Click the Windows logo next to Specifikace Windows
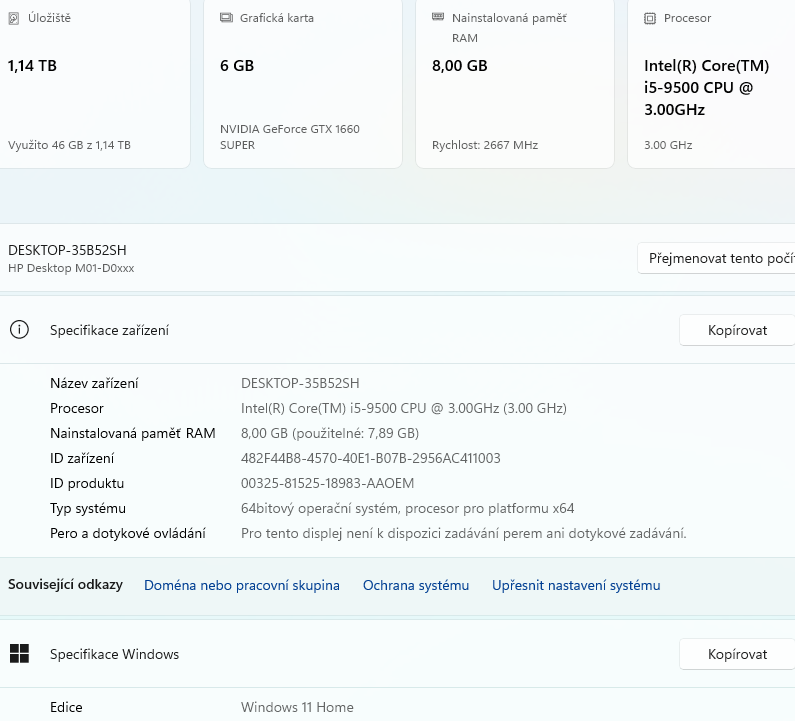The image size is (795, 722). (19, 654)
